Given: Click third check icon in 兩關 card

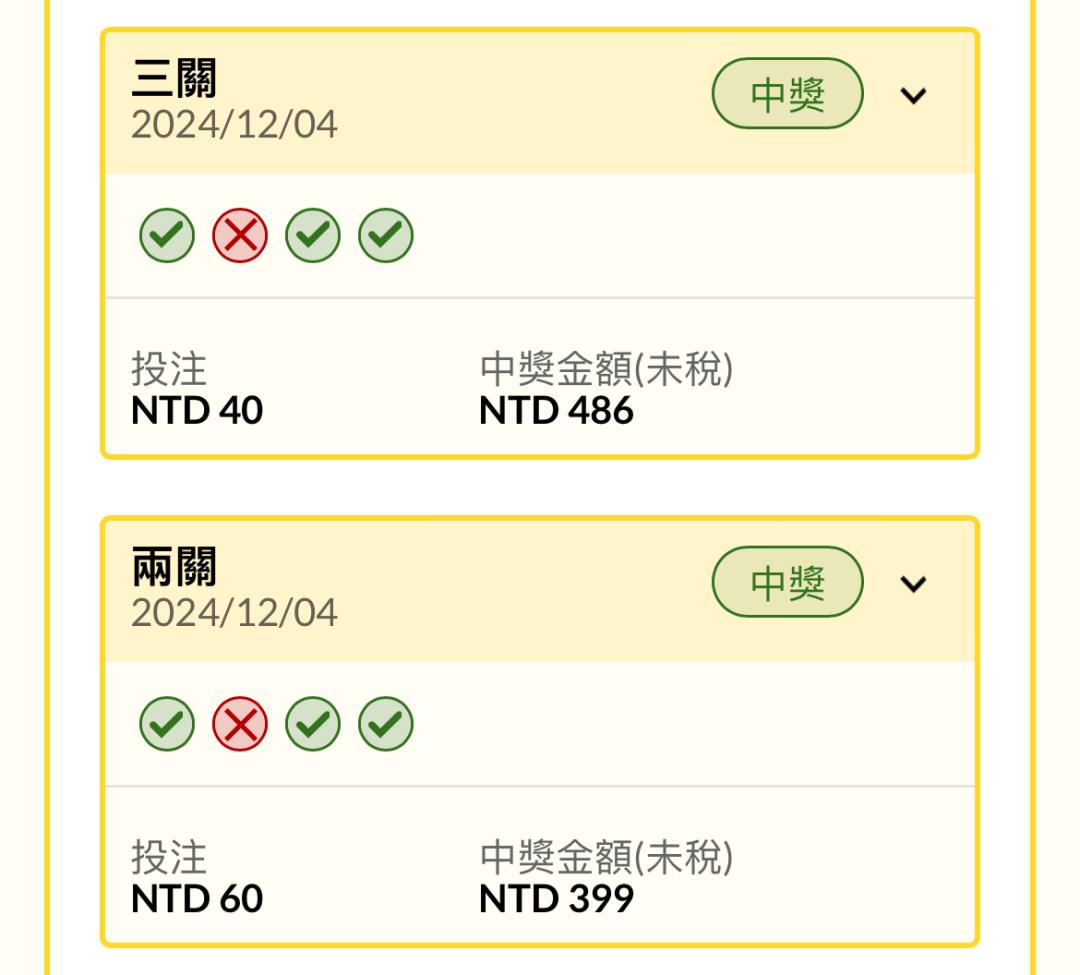Looking at the screenshot, I should click(x=313, y=724).
